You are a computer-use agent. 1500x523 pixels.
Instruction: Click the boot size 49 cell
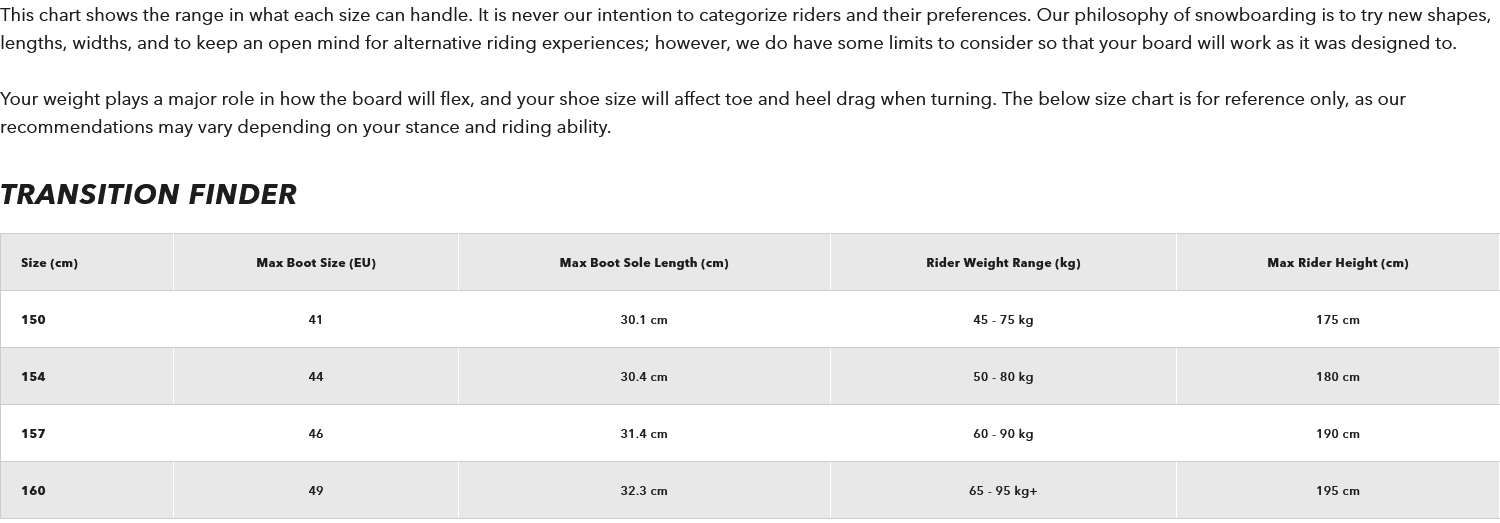[316, 491]
